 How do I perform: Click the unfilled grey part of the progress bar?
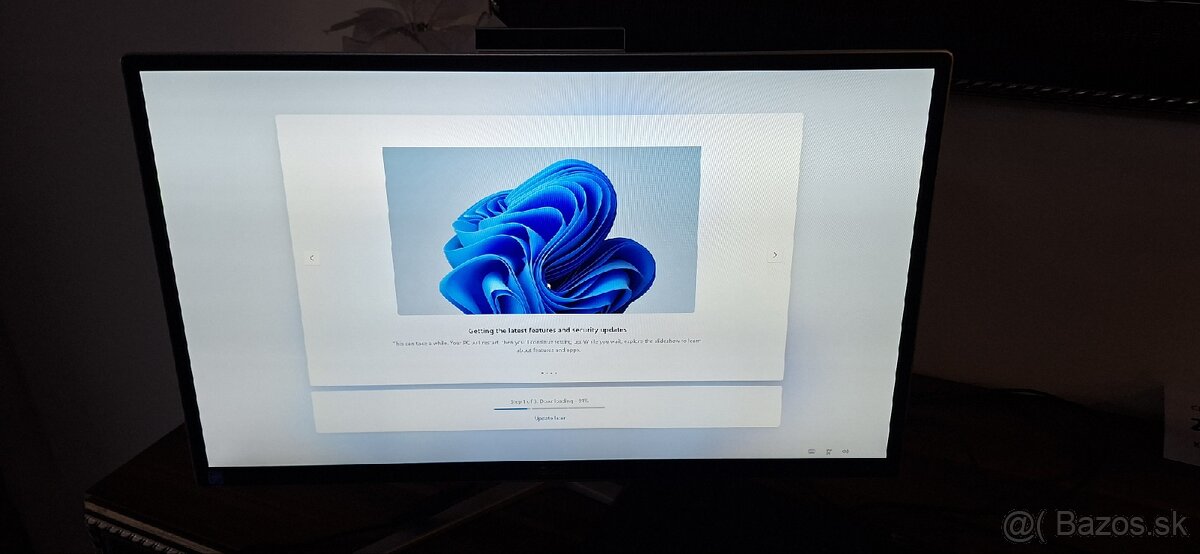(x=570, y=408)
